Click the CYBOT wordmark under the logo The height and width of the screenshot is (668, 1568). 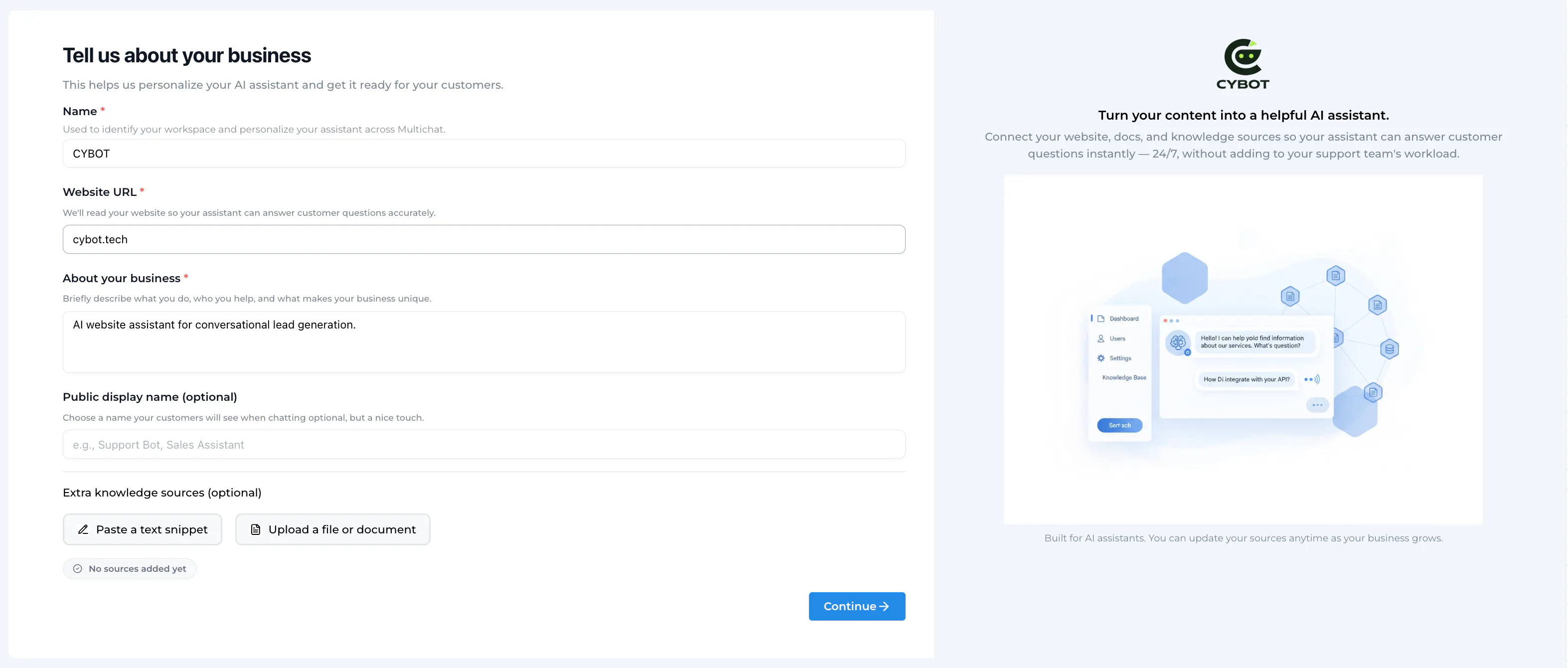point(1243,84)
